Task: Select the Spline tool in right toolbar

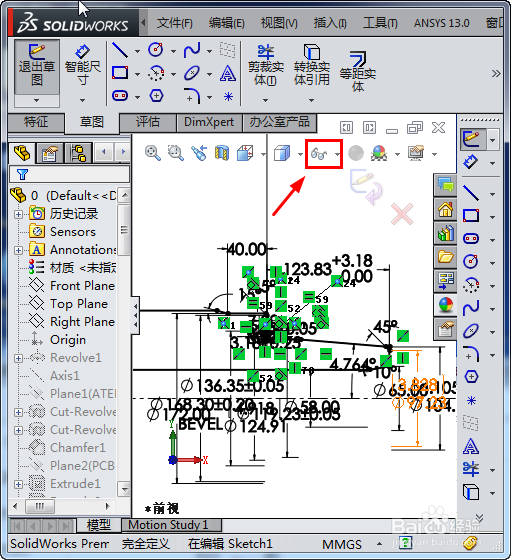Action: tap(471, 308)
